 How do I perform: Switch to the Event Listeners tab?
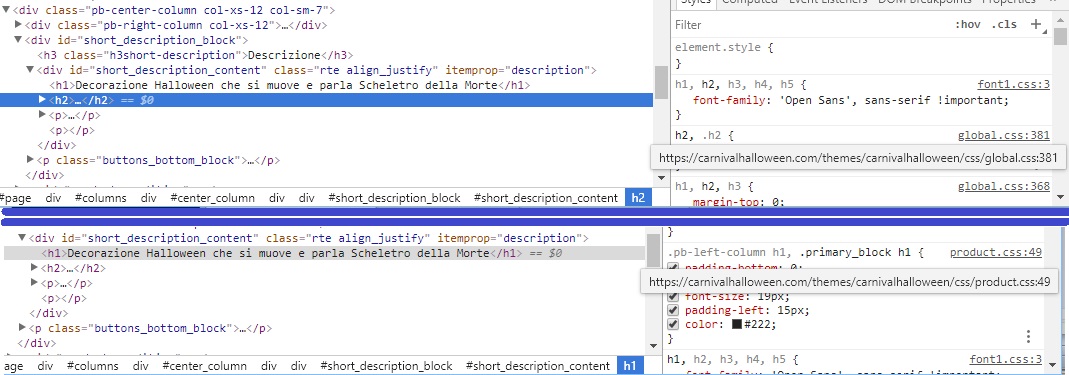(x=828, y=2)
